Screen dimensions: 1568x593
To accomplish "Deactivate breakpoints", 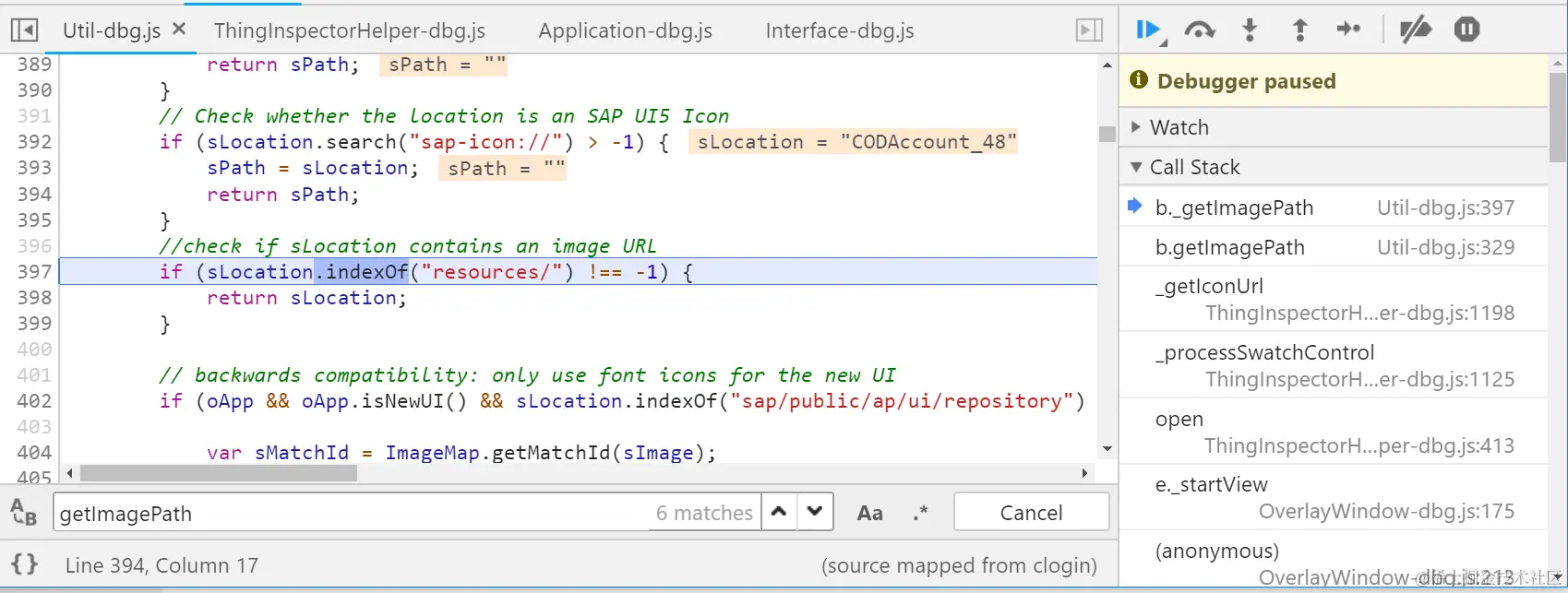I will (x=1415, y=30).
